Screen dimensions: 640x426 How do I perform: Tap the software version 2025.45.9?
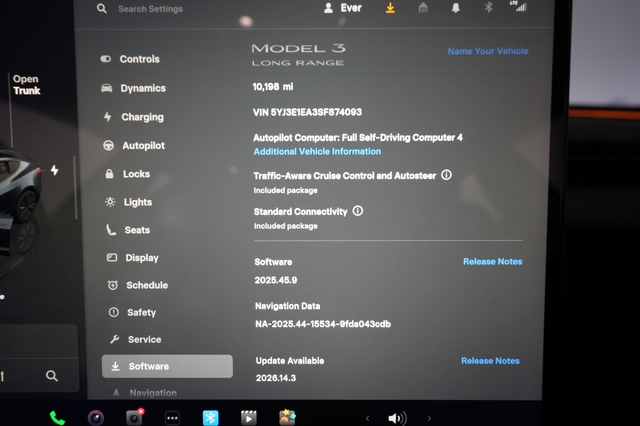(276, 280)
